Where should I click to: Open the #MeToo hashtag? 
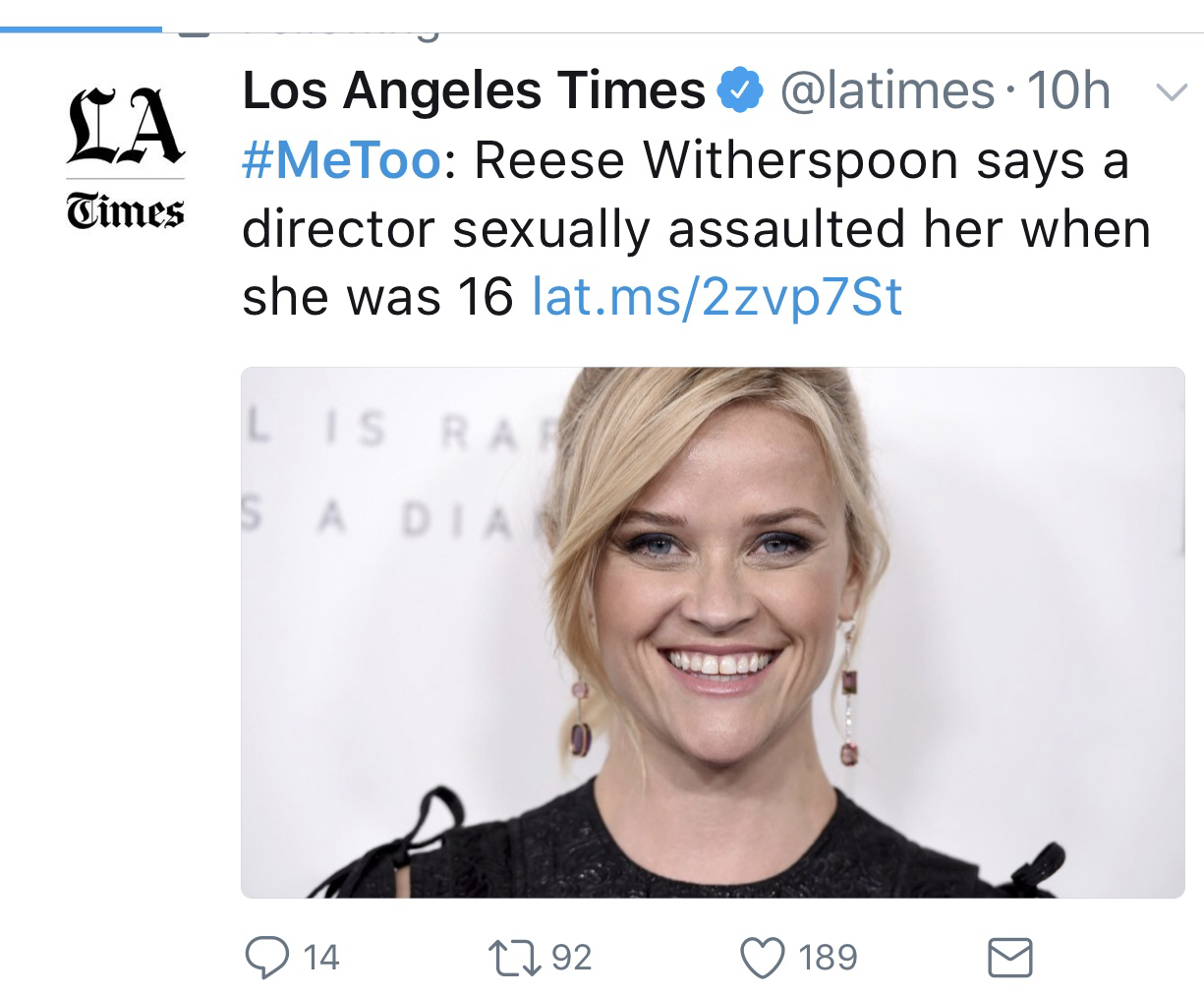click(341, 161)
